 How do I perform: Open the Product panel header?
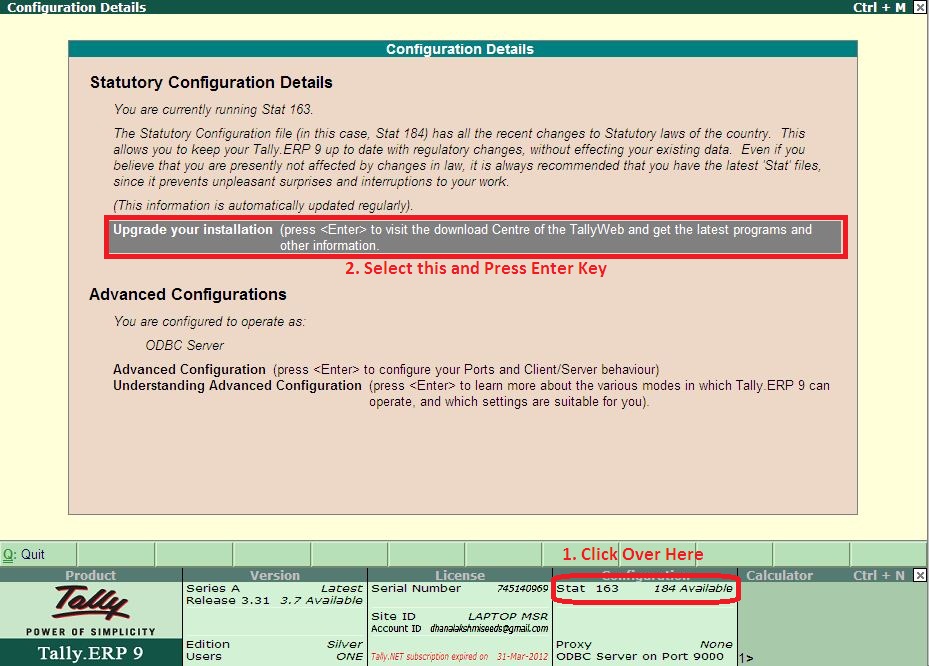point(91,575)
